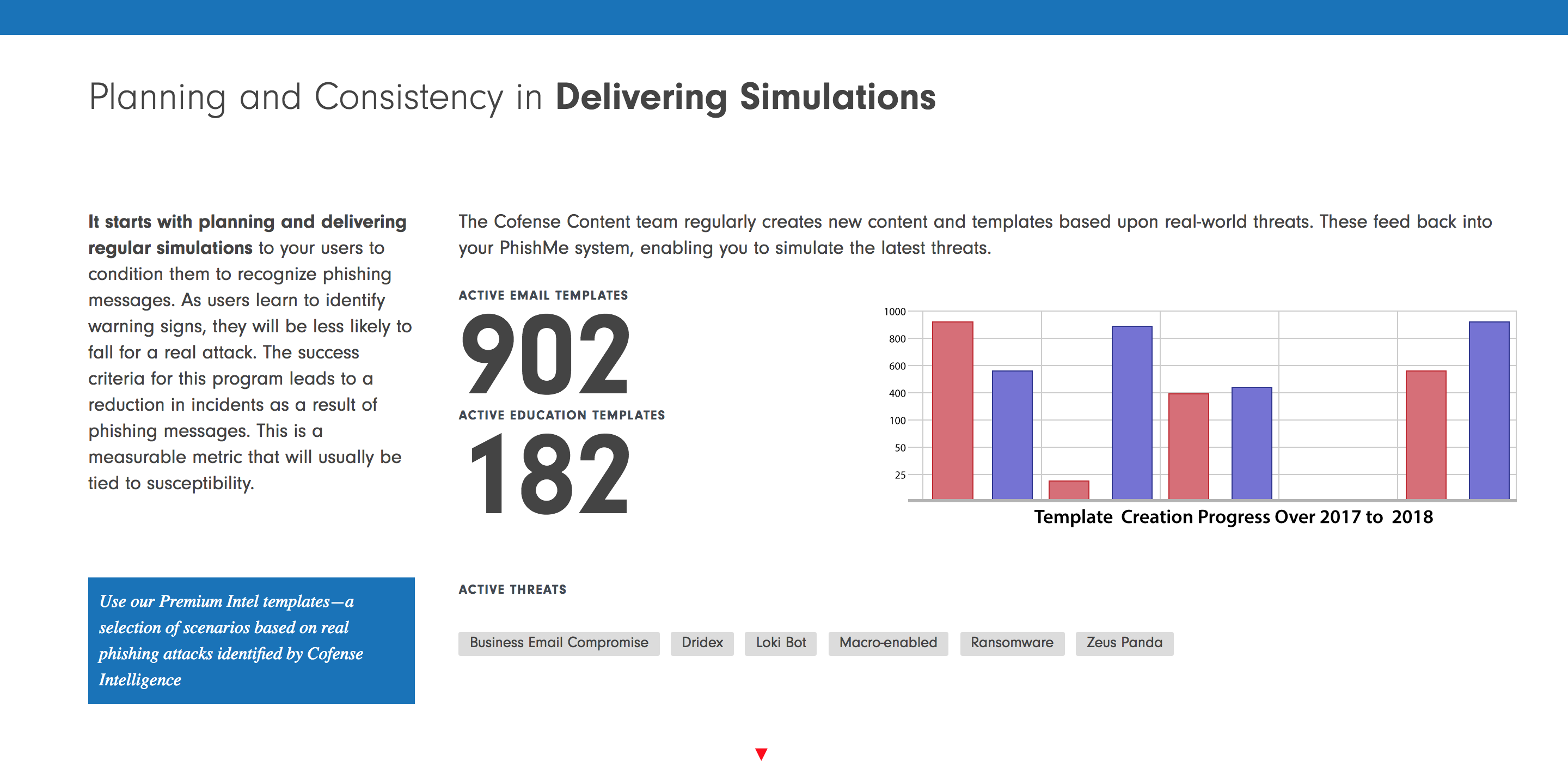Open the Zeus Panda threat tag

tap(1124, 643)
